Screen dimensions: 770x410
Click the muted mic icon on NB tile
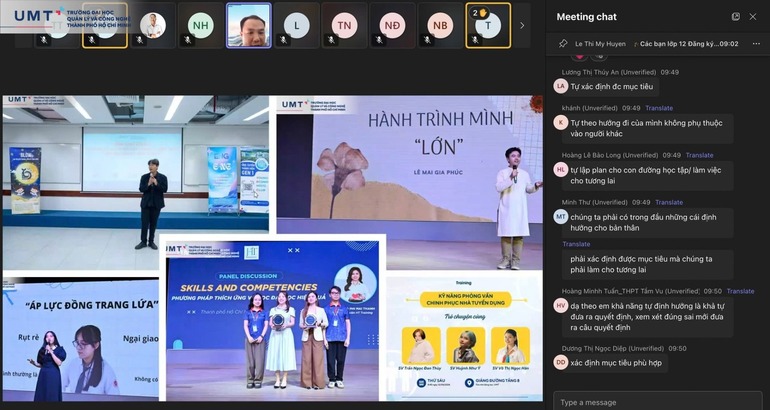(426, 40)
